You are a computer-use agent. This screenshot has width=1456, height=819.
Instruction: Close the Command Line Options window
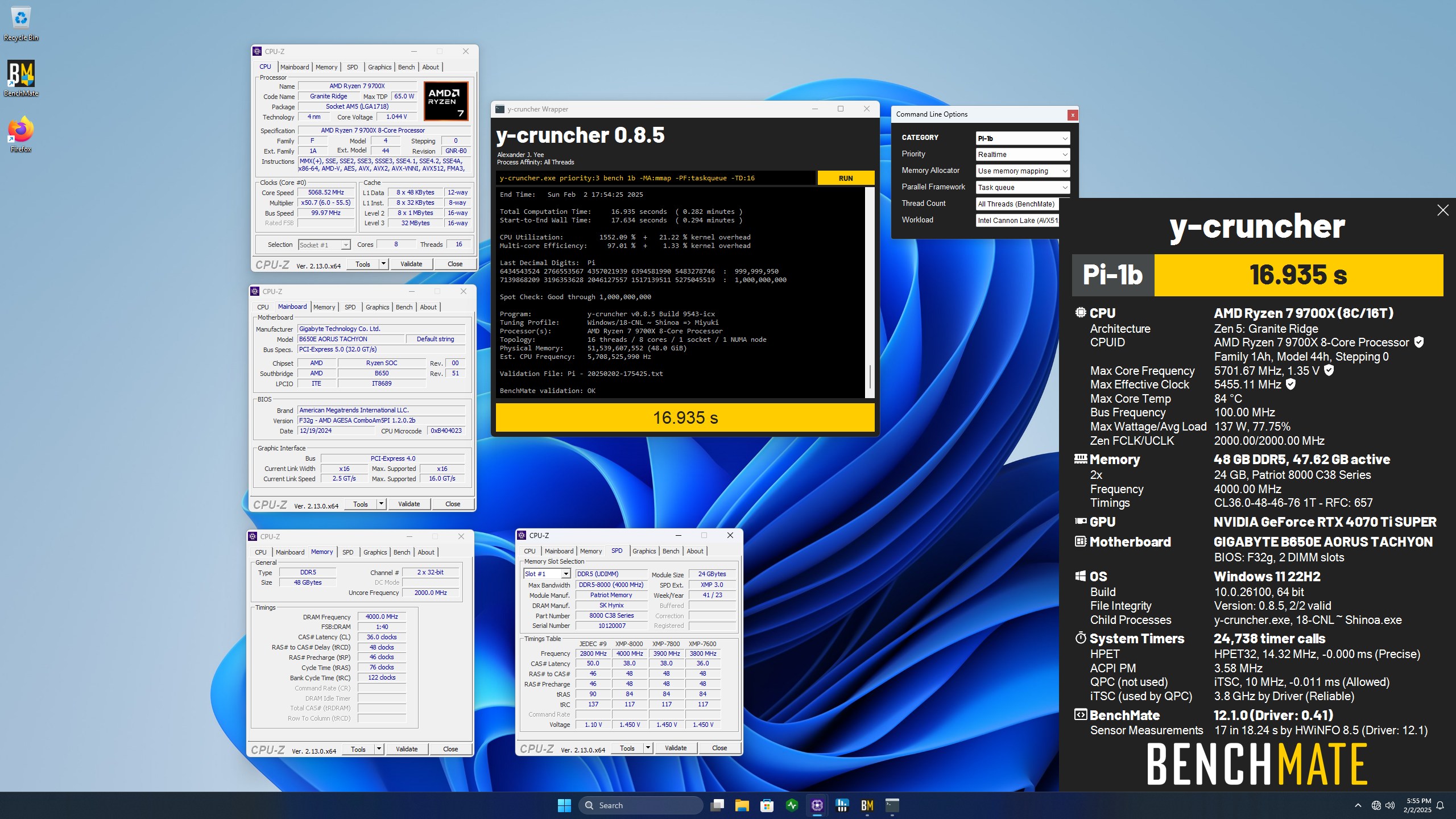(1073, 115)
